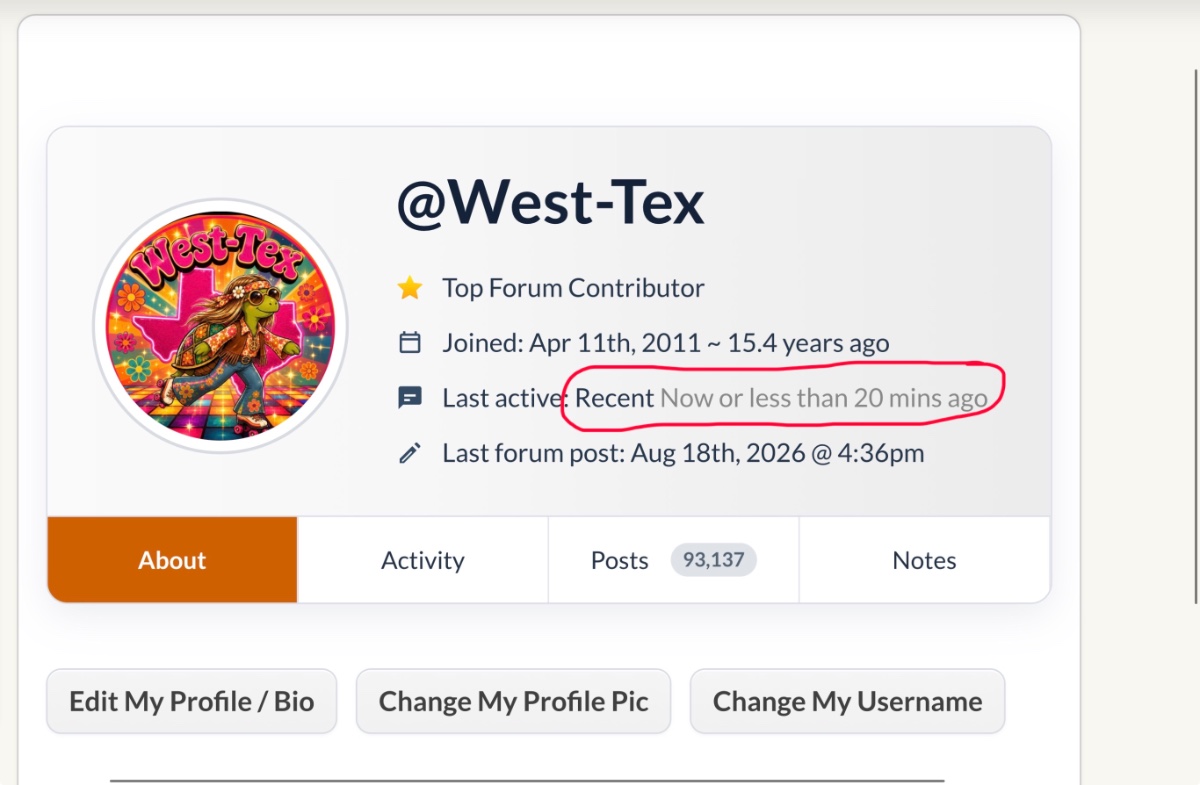The image size is (1200, 785).
Task: Select the About tab
Action: [x=172, y=560]
